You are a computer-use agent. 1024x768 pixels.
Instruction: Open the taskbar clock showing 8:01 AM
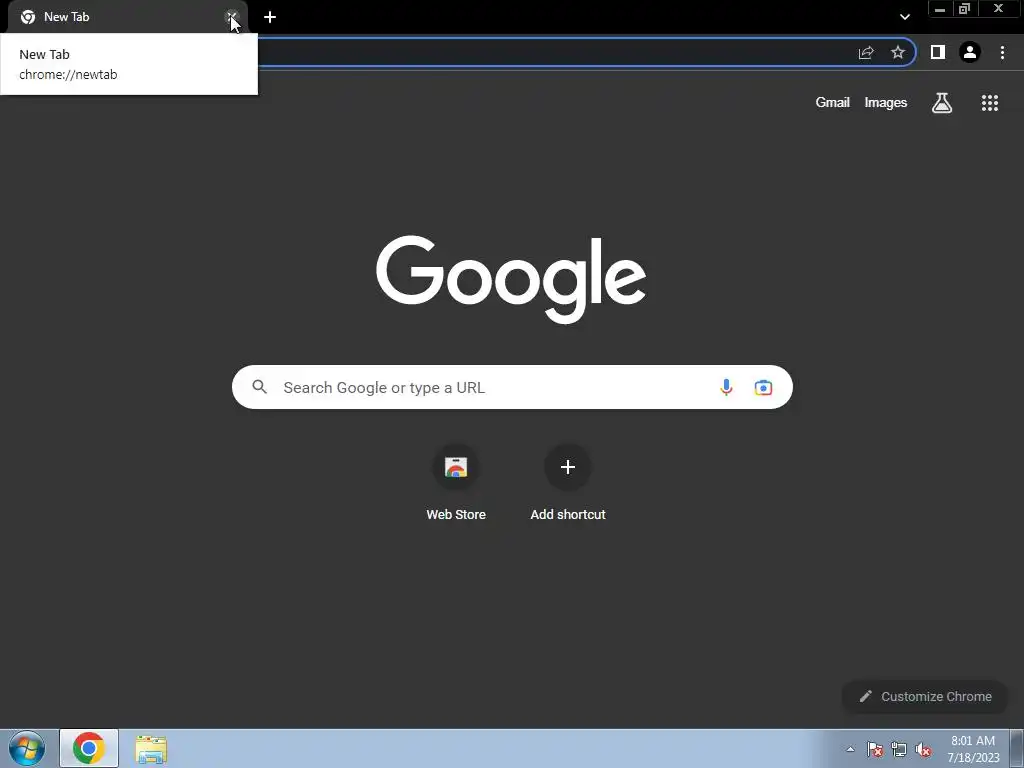(973, 749)
